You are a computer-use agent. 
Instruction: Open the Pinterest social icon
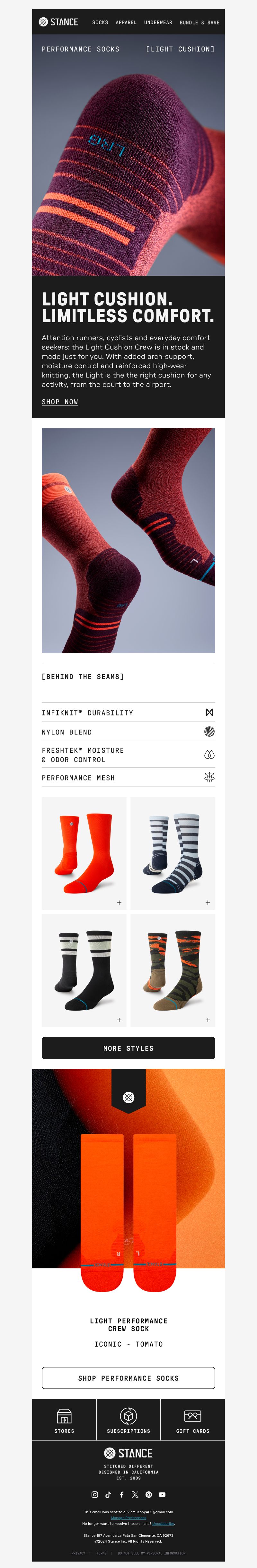pyautogui.click(x=148, y=1494)
